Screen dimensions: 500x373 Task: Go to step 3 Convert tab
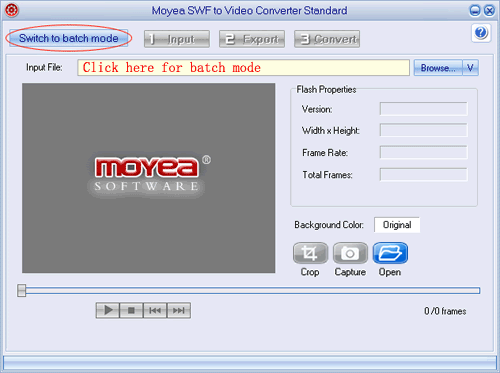(x=327, y=39)
